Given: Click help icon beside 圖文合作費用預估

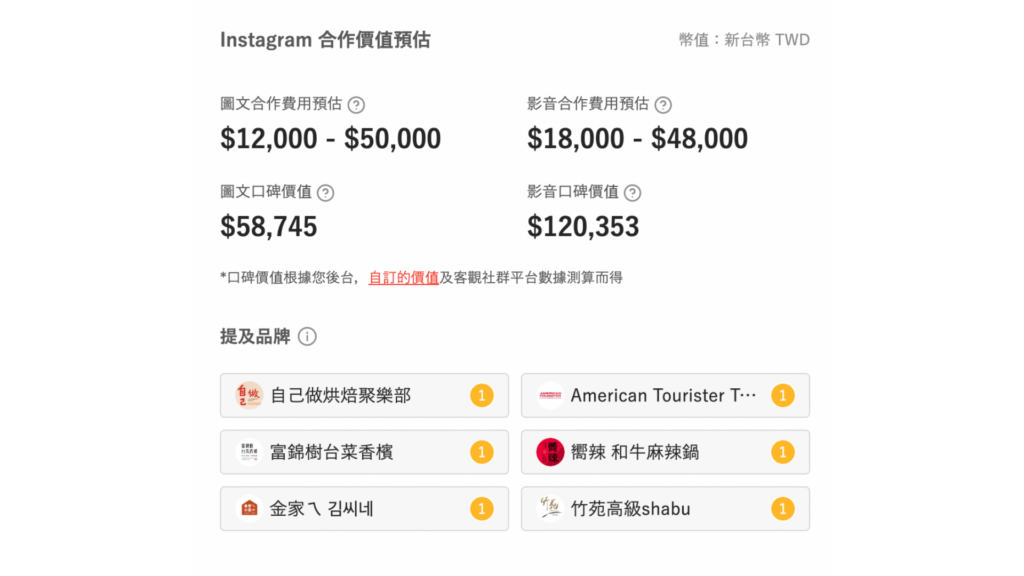Looking at the screenshot, I should (x=356, y=104).
